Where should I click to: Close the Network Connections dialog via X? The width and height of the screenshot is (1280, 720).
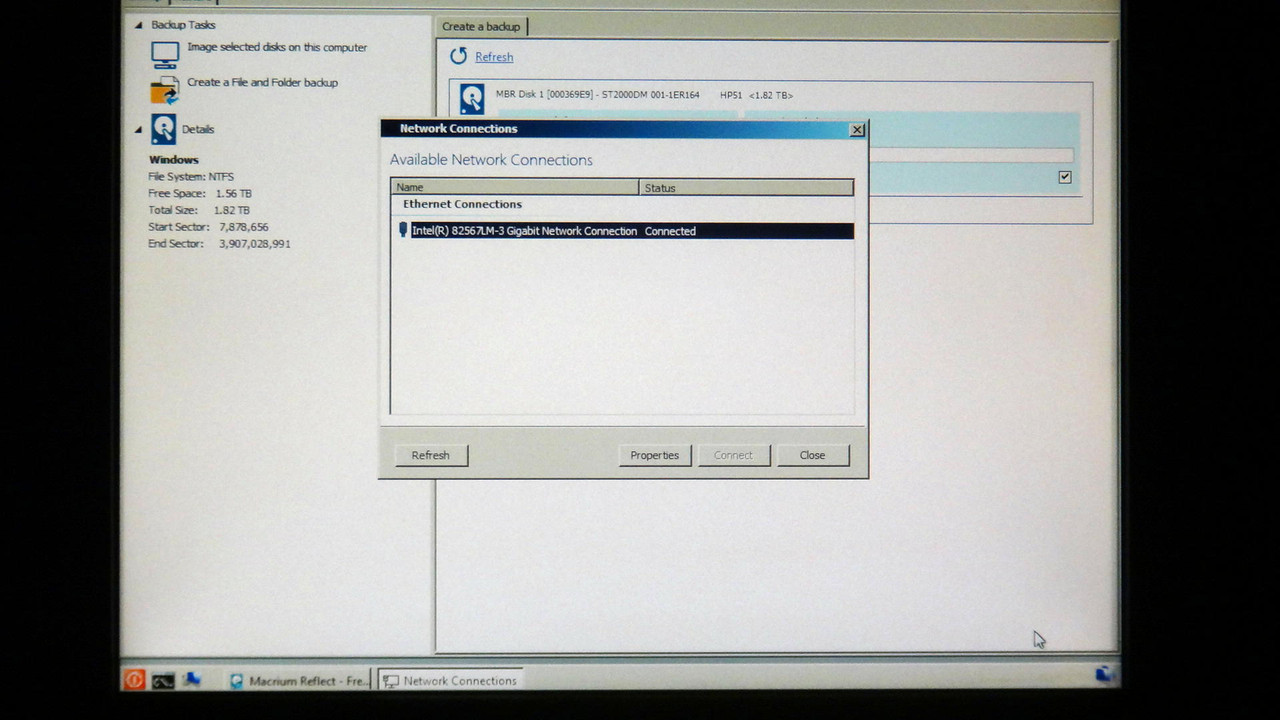(x=857, y=129)
